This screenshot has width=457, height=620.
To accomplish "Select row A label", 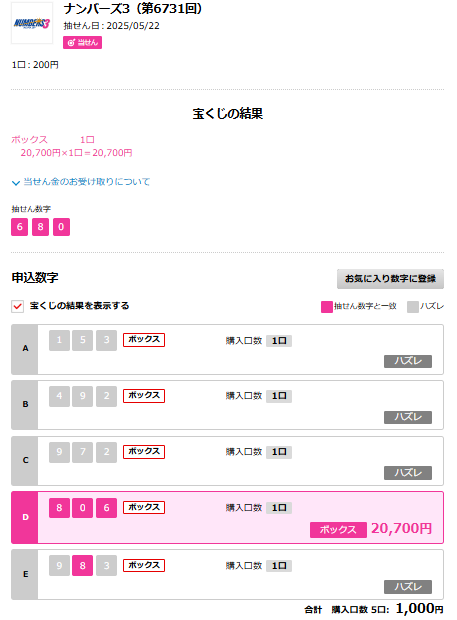I will click(x=25, y=349).
